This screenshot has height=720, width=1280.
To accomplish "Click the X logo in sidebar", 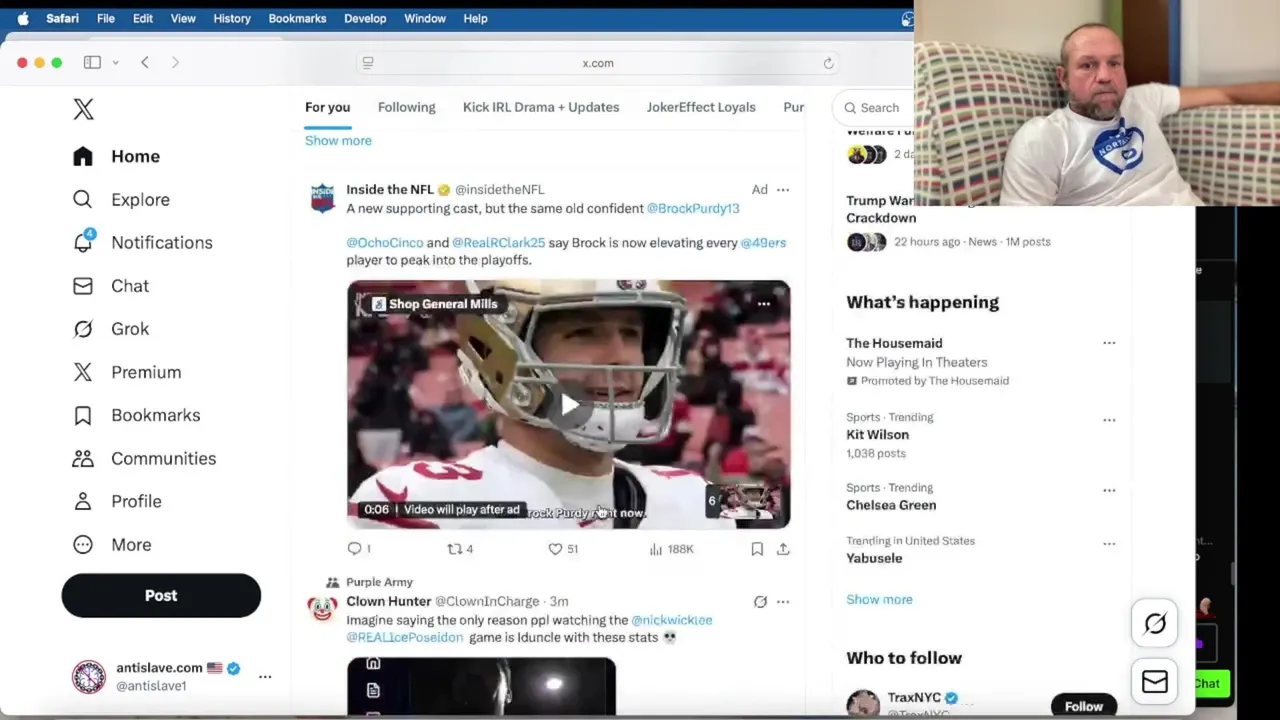I will (x=83, y=109).
